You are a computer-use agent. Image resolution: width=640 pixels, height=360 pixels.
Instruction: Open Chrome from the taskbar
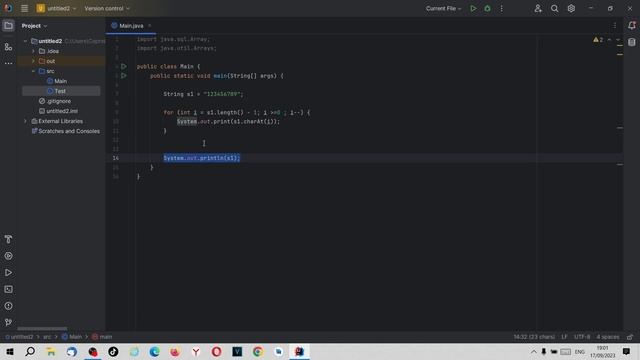[x=258, y=352]
